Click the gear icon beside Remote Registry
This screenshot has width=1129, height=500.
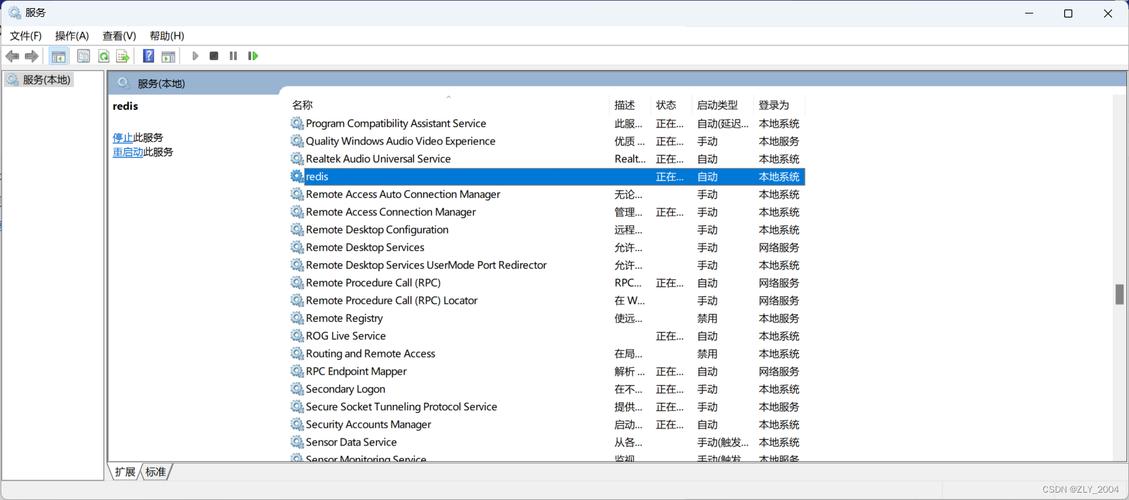(x=297, y=318)
